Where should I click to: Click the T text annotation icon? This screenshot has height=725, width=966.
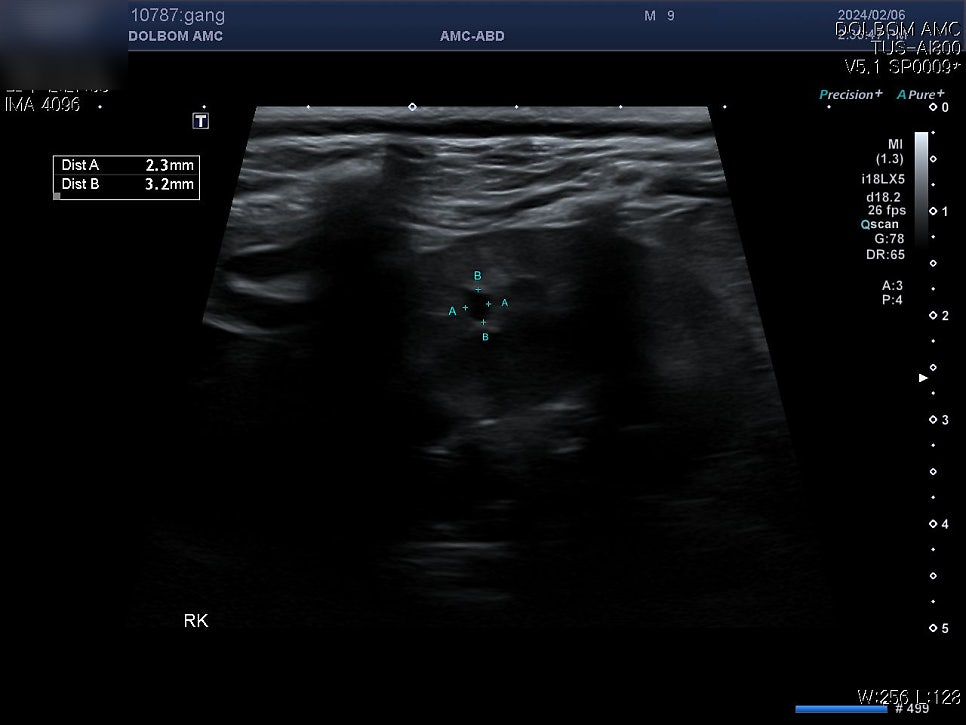(201, 121)
